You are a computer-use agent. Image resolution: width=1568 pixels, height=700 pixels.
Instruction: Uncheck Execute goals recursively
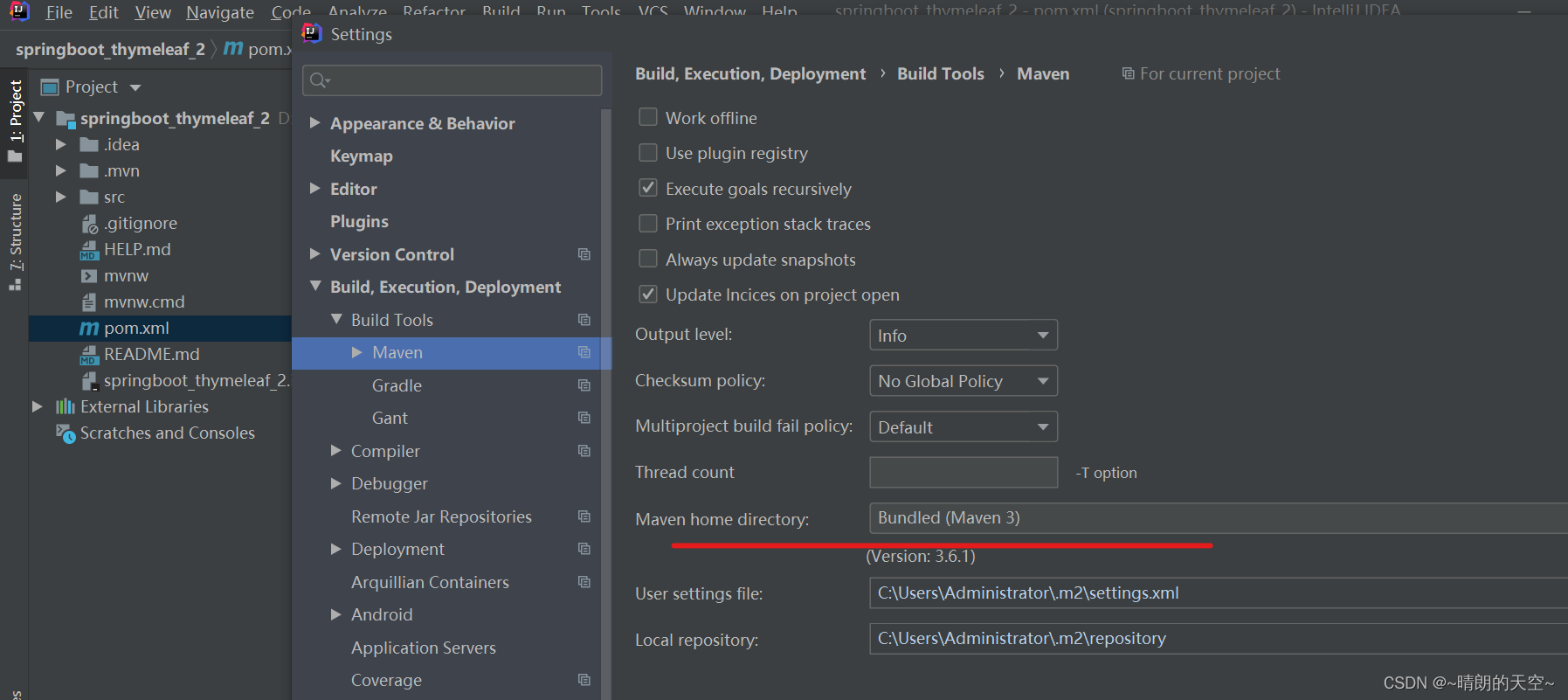pos(648,188)
